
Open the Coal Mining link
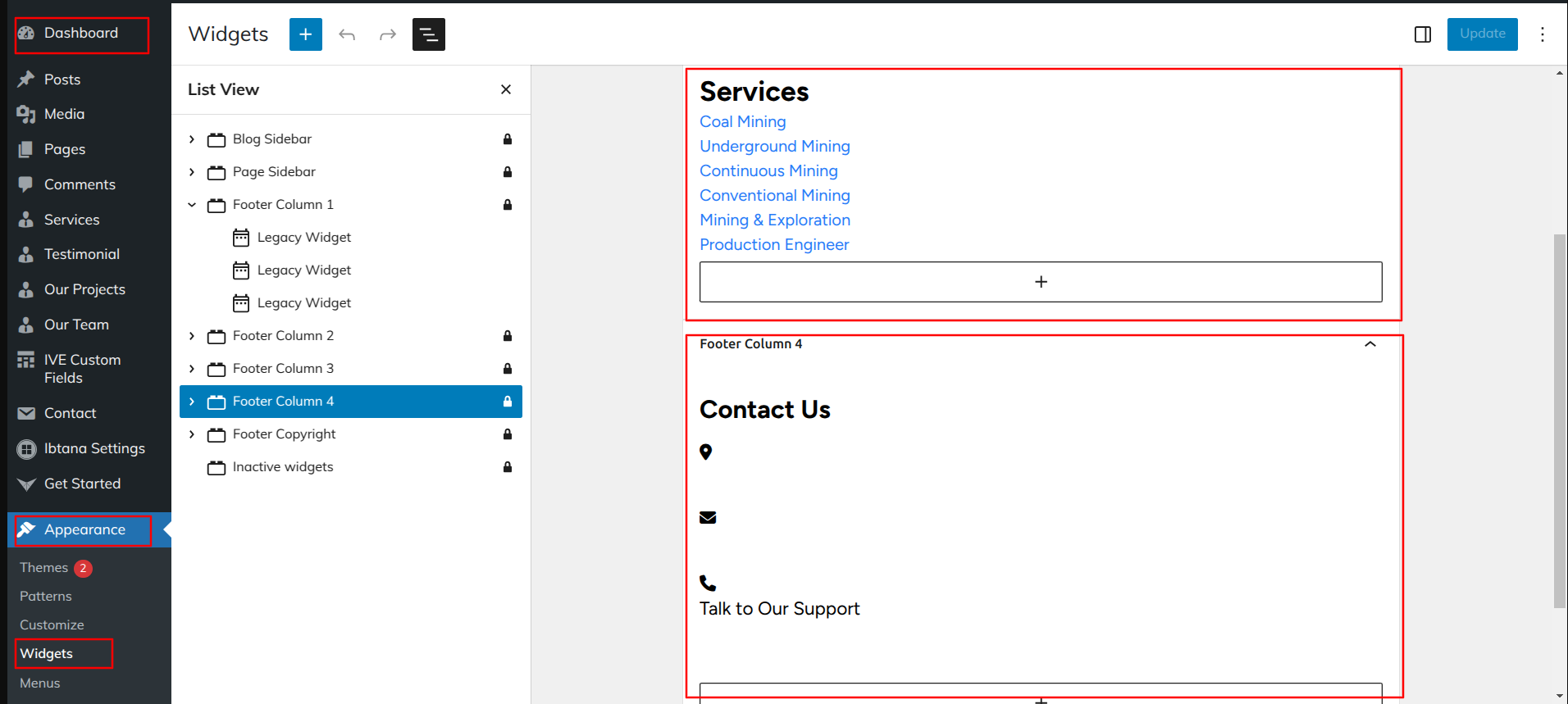(742, 121)
